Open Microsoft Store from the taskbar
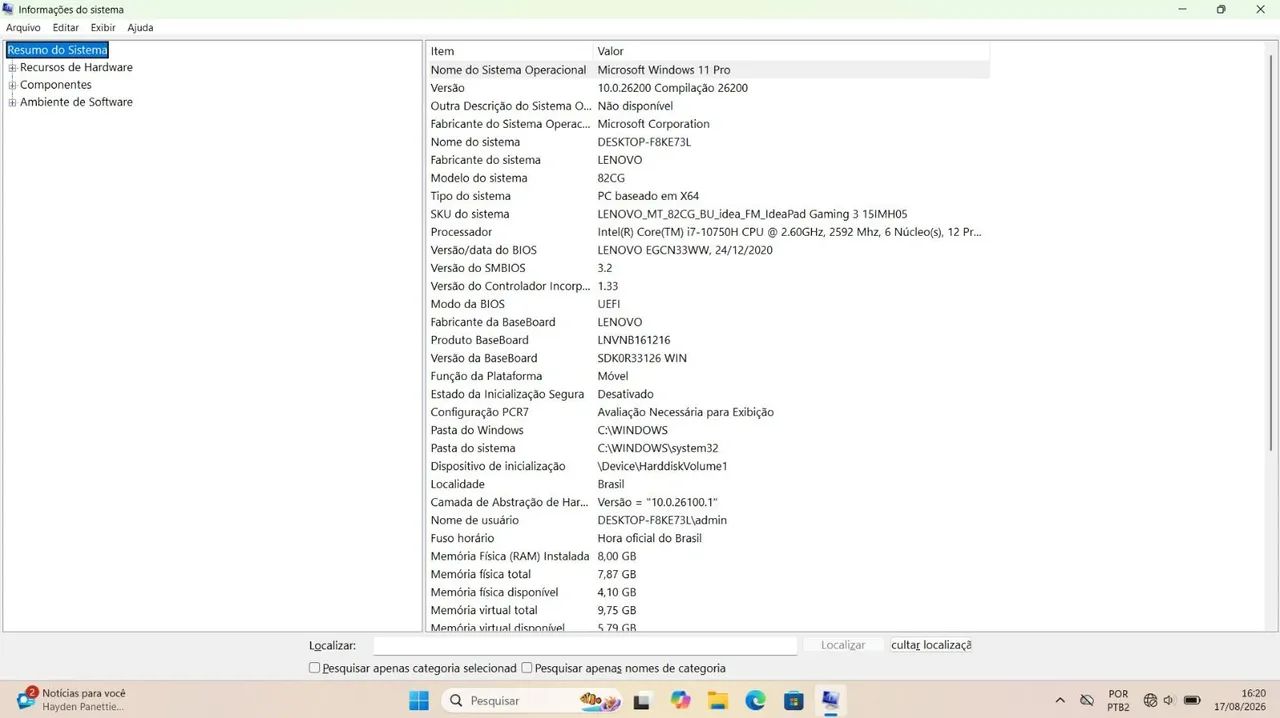 coord(793,701)
